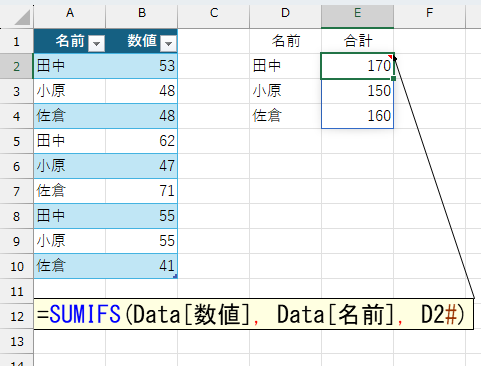Image resolution: width=481 pixels, height=366 pixels.
Task: Select row 8 header
Action: (x=17, y=216)
